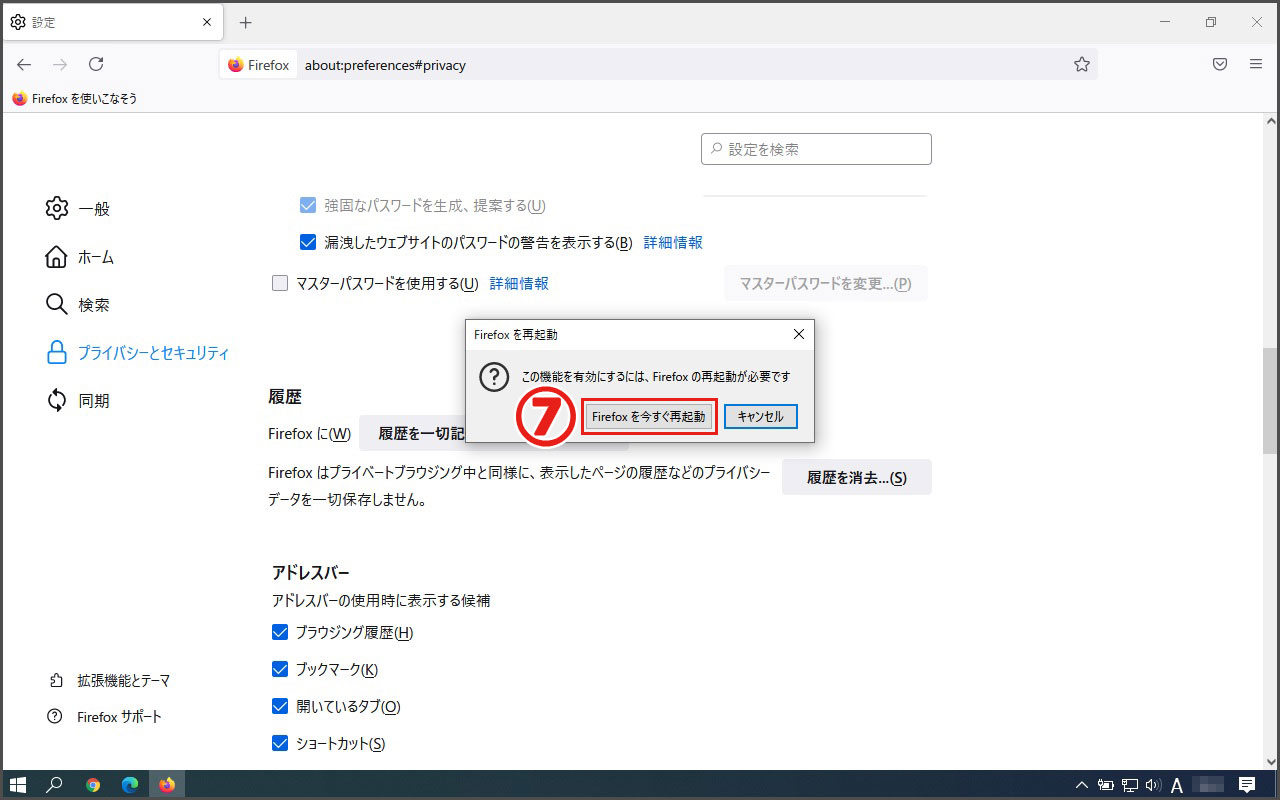The width and height of the screenshot is (1280, 800).
Task: Launch Chrome from the taskbar
Action: tap(93, 785)
